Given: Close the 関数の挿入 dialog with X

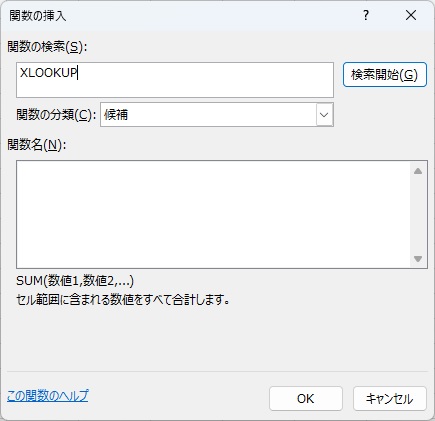Looking at the screenshot, I should 411,15.
